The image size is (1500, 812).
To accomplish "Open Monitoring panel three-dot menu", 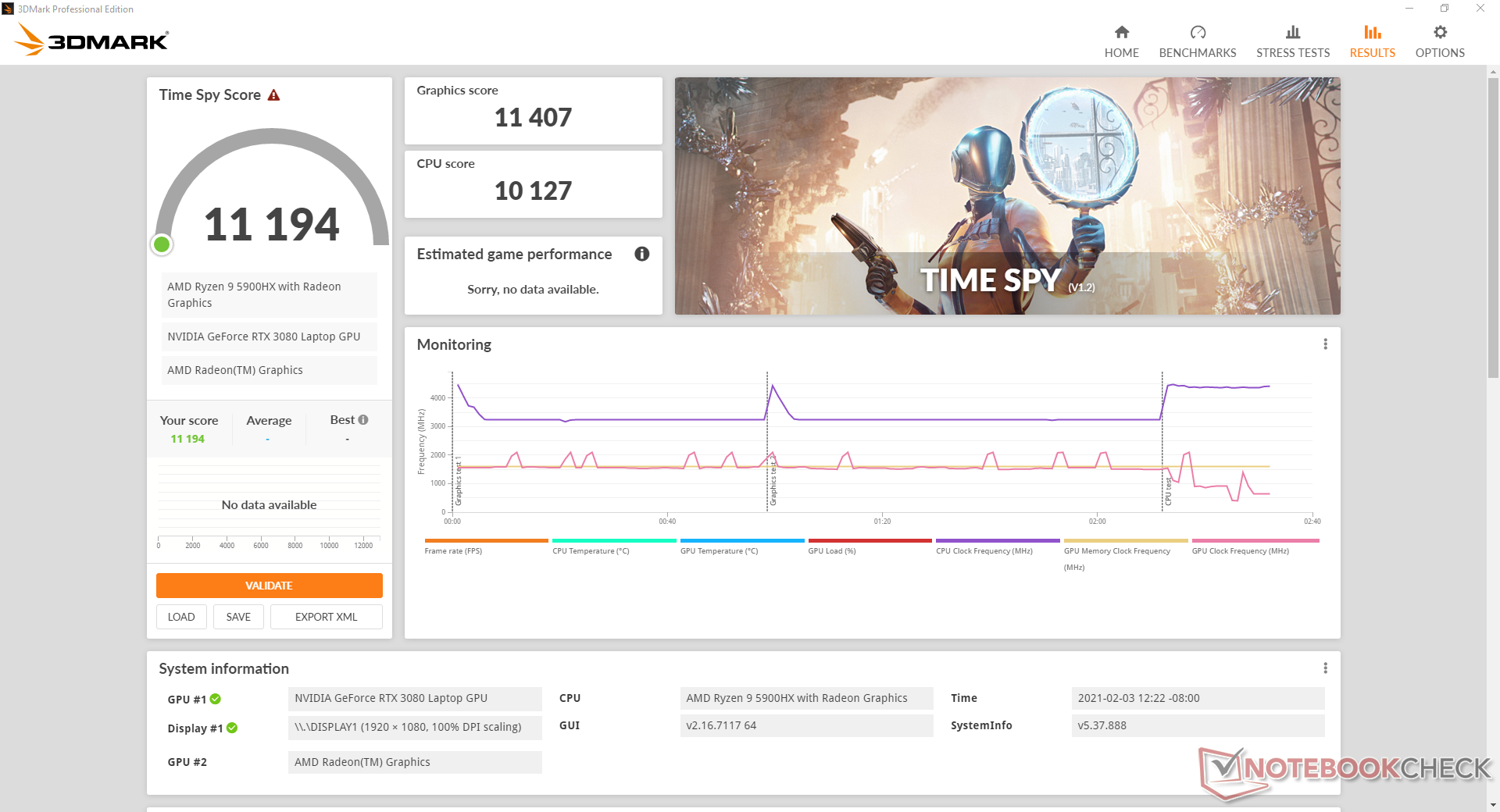I will tap(1325, 344).
